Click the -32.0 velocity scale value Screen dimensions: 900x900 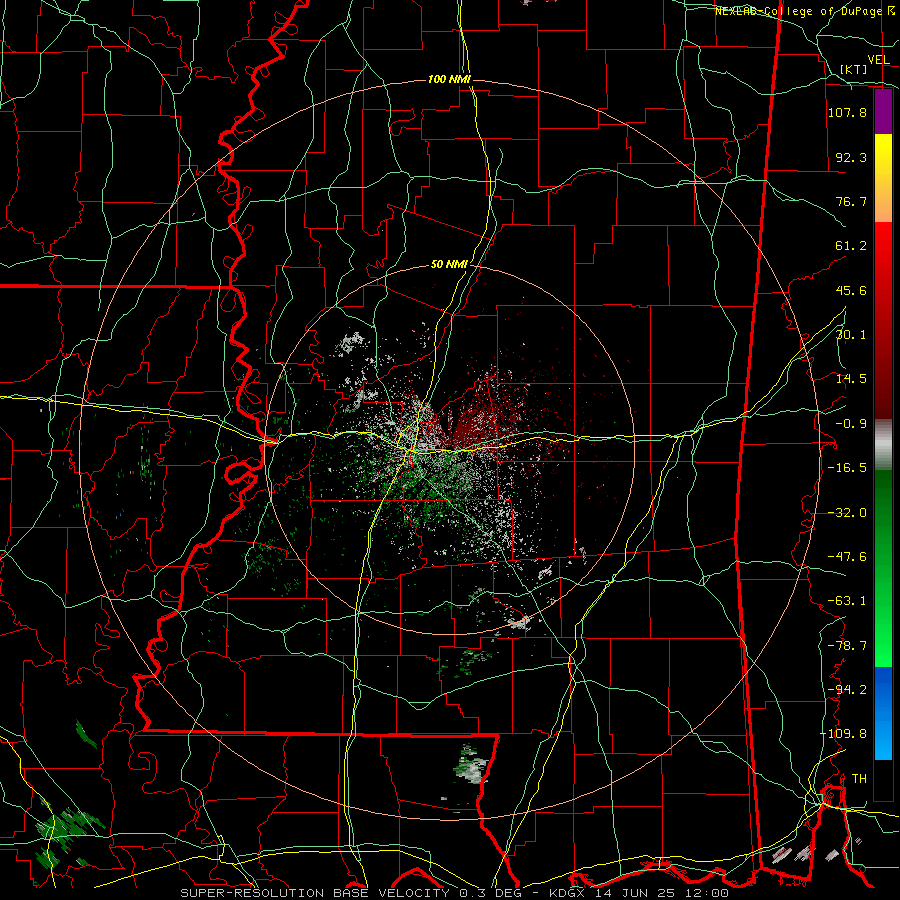847,513
